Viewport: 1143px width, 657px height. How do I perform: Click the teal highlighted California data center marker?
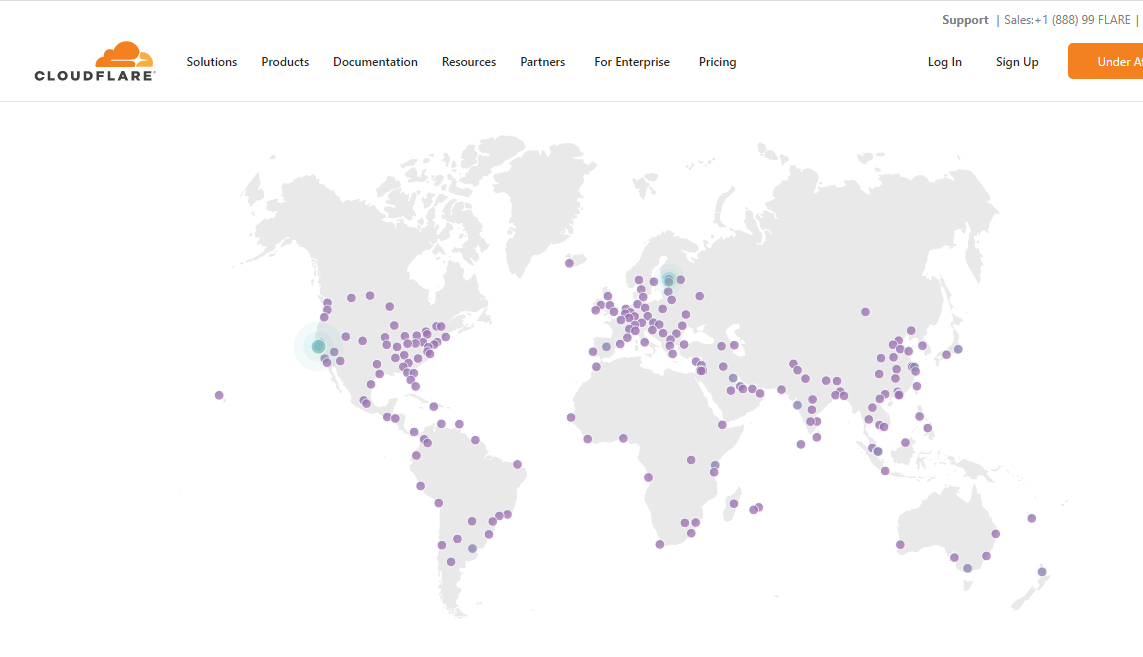(x=319, y=346)
